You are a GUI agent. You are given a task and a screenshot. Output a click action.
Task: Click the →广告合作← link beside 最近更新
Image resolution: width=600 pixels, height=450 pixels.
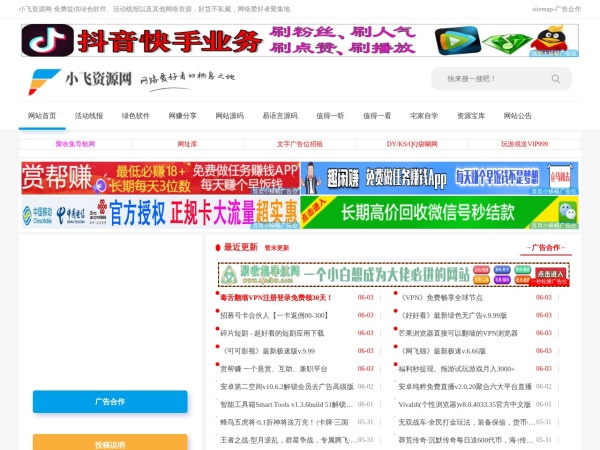pyautogui.click(x=546, y=248)
